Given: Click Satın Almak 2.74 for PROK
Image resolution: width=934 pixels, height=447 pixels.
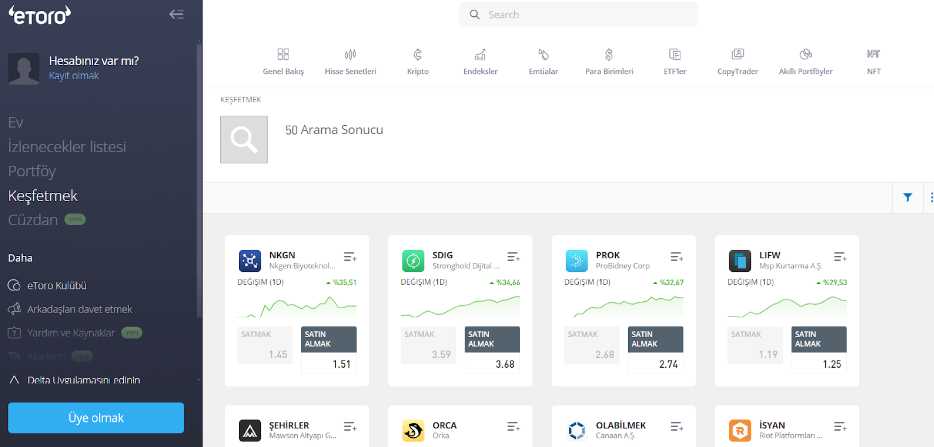Looking at the screenshot, I should (x=655, y=350).
